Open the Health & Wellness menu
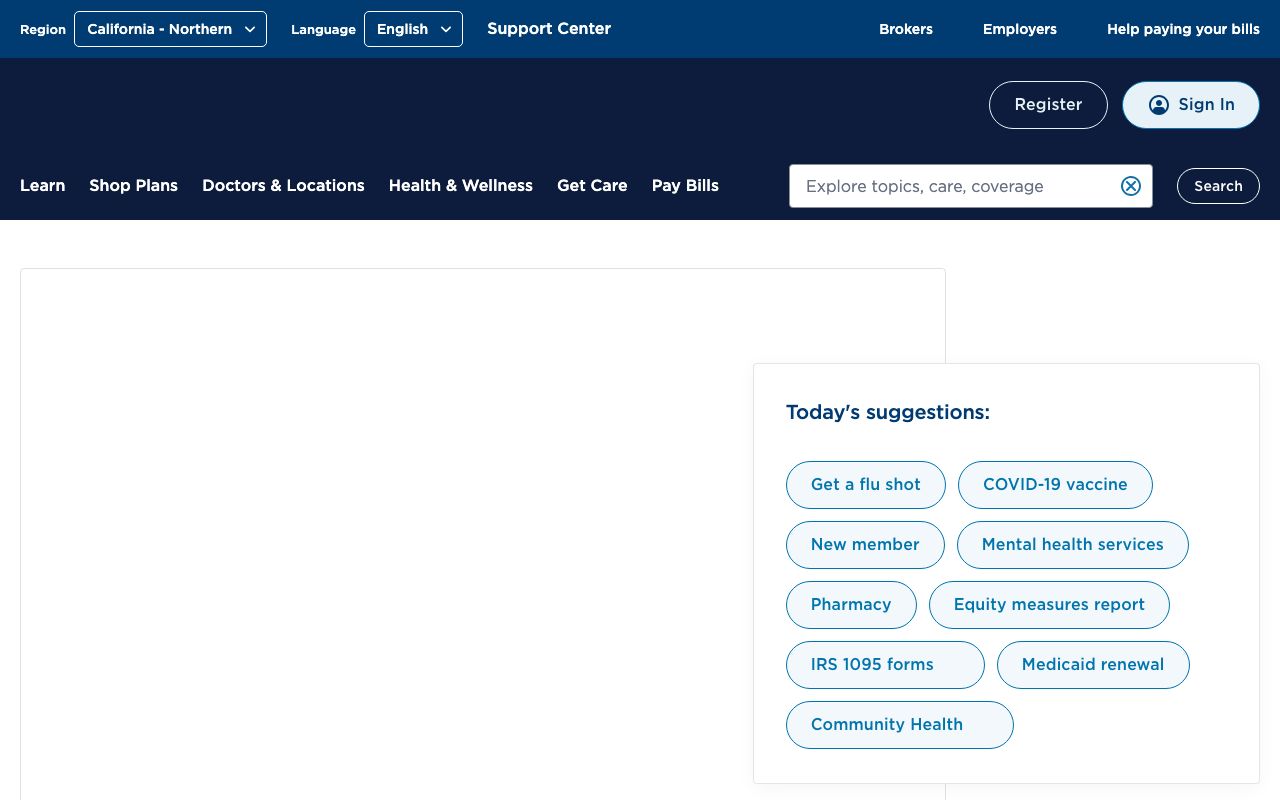1280x800 pixels. [x=460, y=186]
